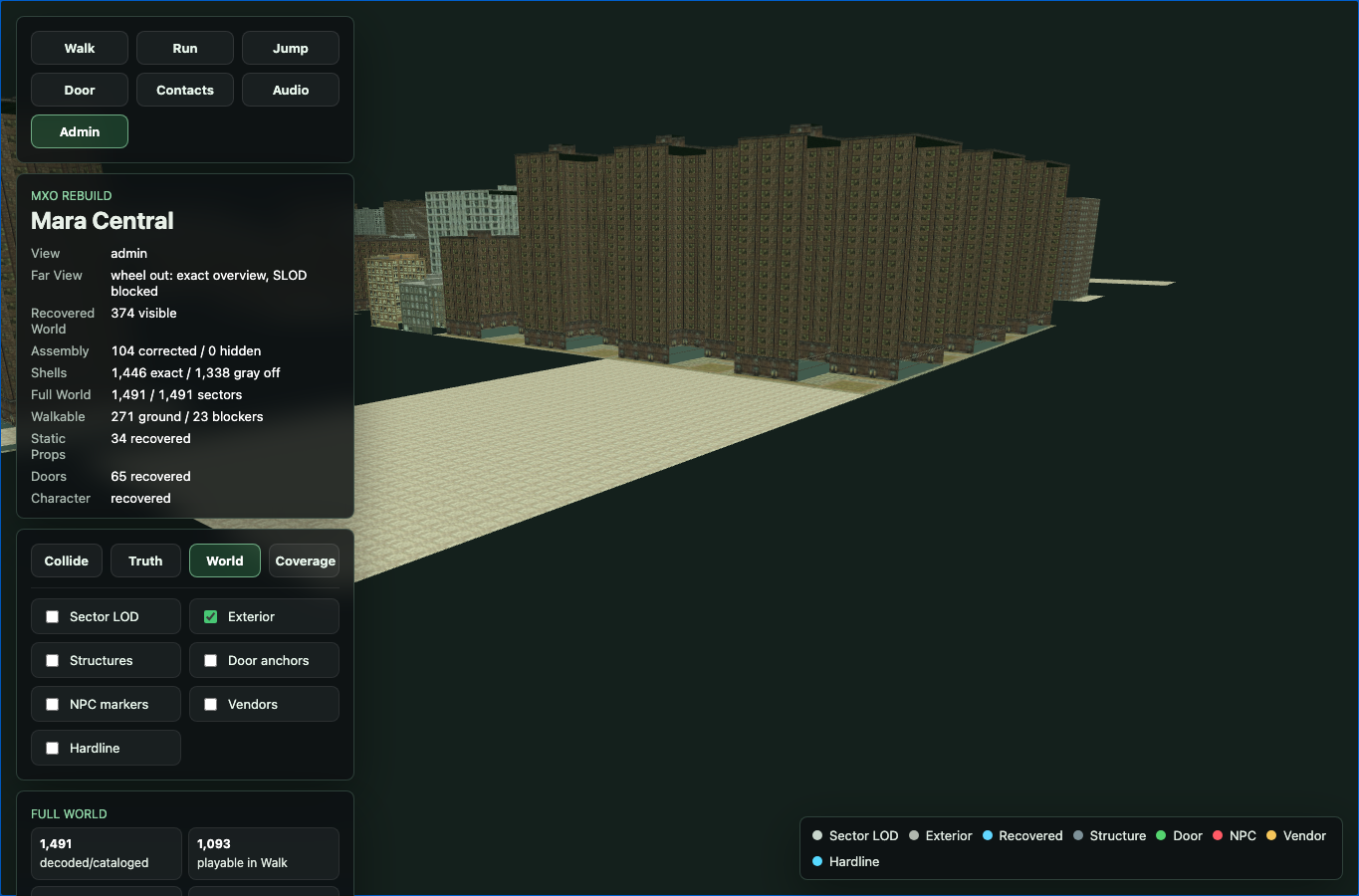Open the Contacts panel
1359x896 pixels.
click(185, 90)
